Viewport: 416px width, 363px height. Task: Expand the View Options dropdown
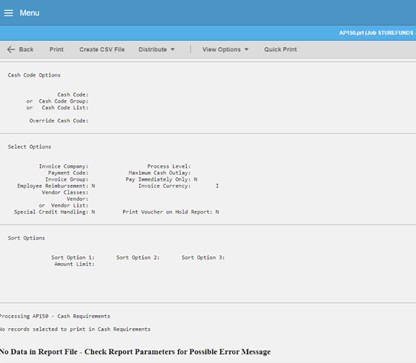225,49
